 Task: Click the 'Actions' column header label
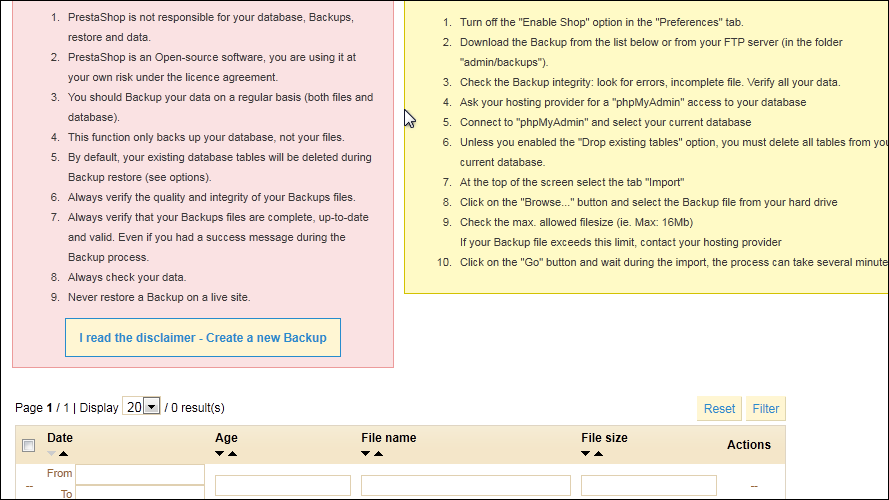(x=748, y=445)
